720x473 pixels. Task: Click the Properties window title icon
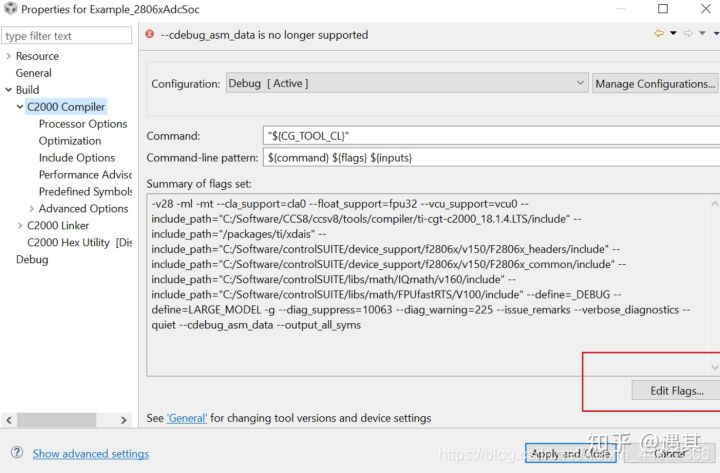(x=11, y=8)
